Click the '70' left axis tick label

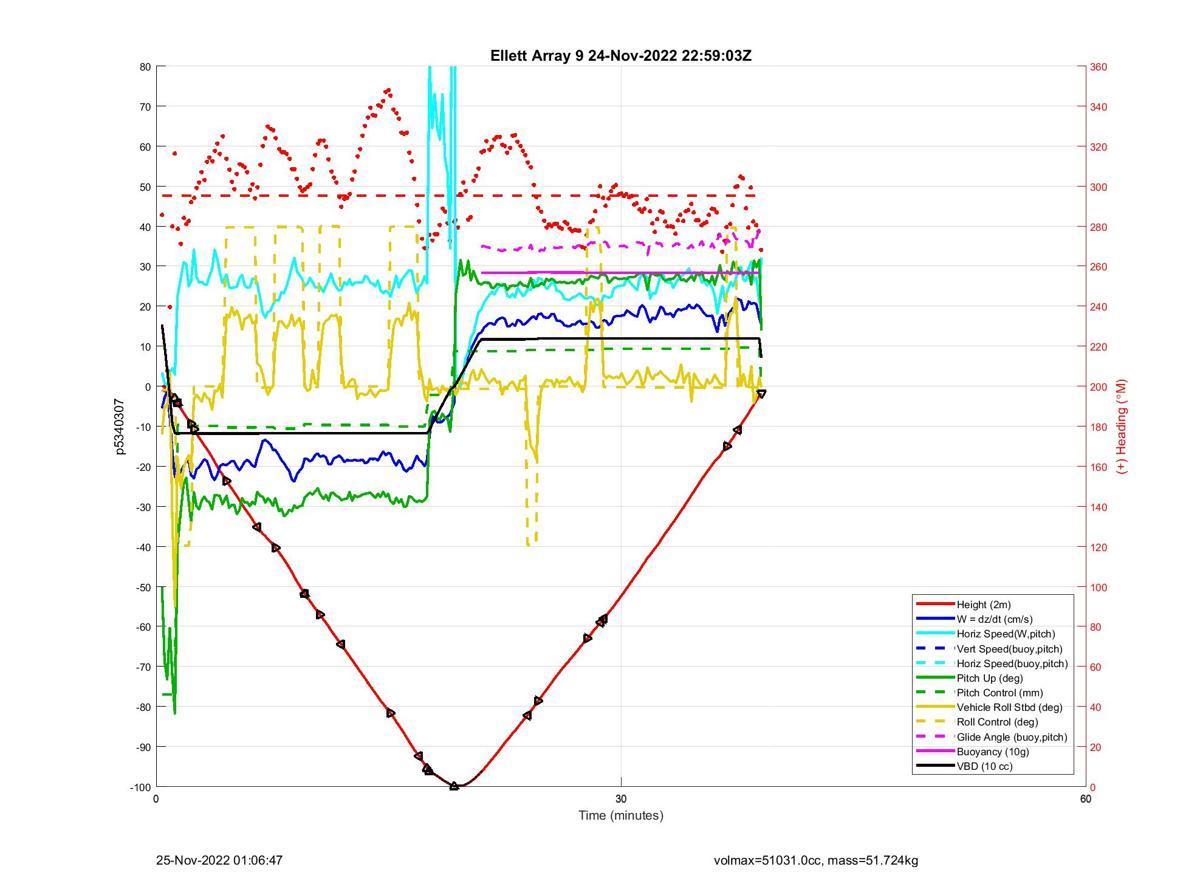(x=145, y=107)
